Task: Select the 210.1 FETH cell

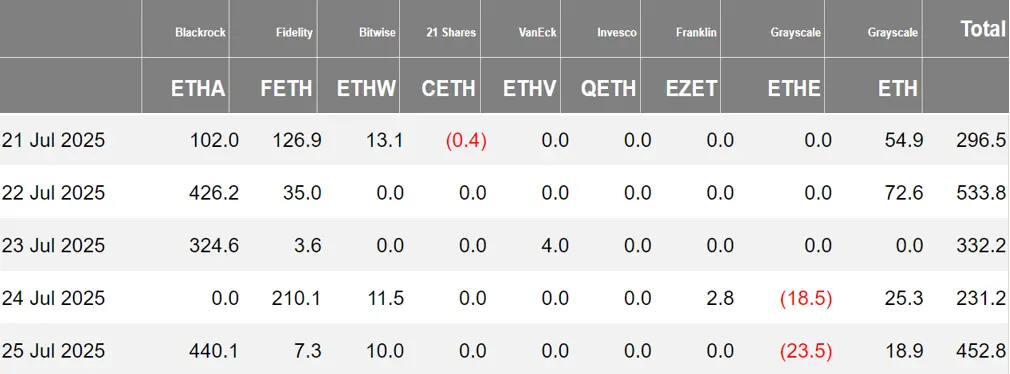Action: pyautogui.click(x=297, y=298)
